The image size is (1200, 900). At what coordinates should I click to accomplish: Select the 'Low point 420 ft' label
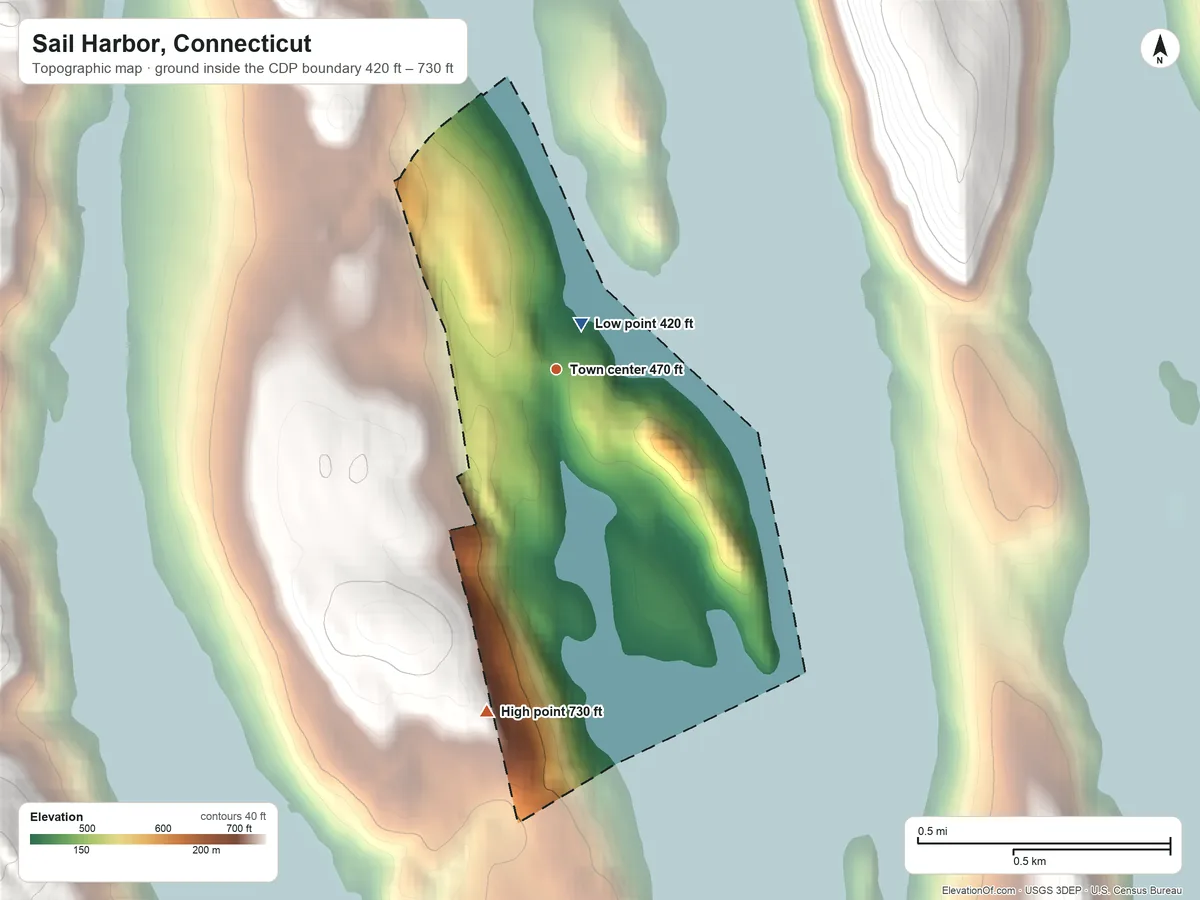[x=644, y=324]
